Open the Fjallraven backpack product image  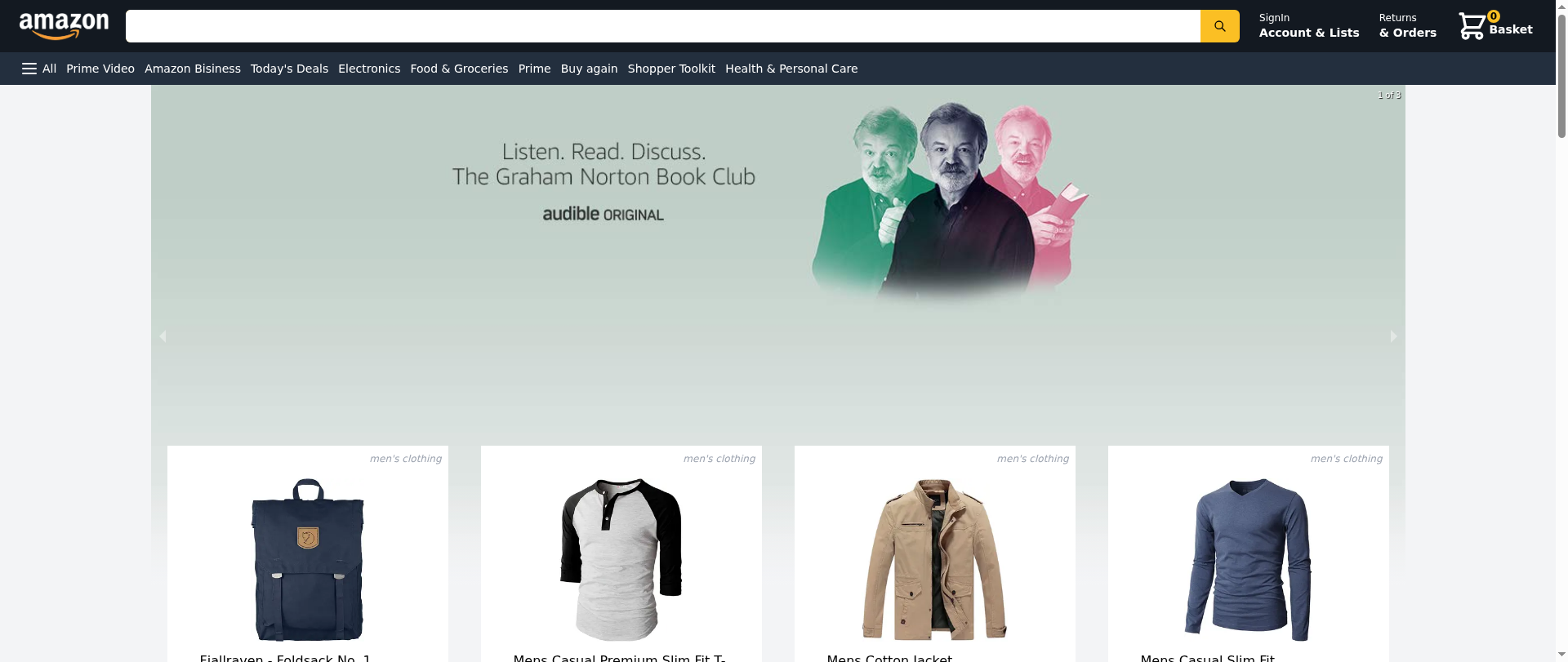pos(308,560)
